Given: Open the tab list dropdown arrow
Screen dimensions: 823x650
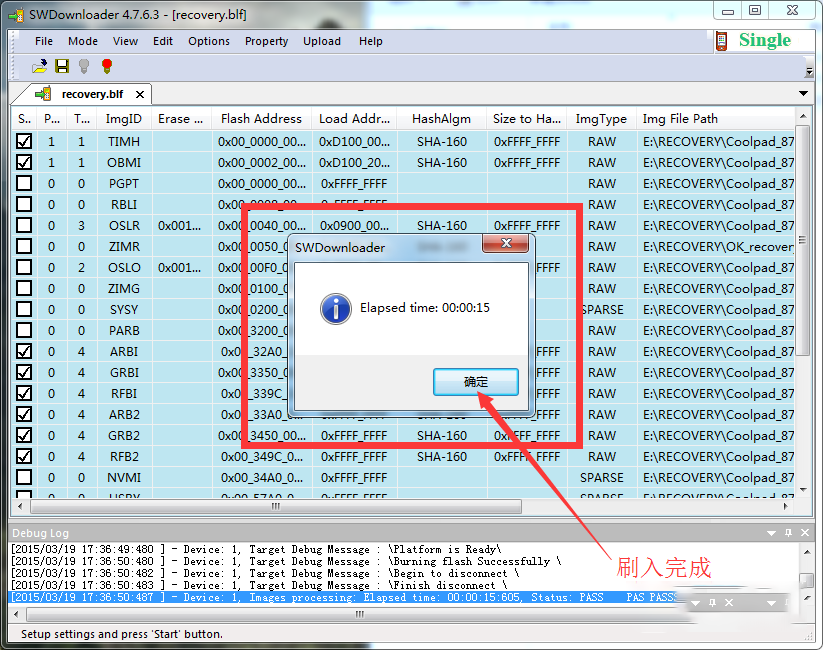Looking at the screenshot, I should coord(803,93).
